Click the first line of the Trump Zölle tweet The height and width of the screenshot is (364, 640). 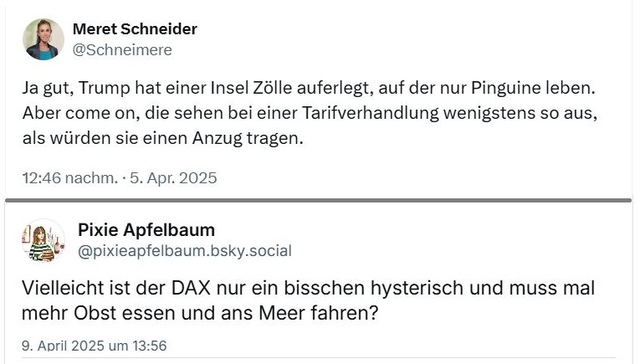309,88
